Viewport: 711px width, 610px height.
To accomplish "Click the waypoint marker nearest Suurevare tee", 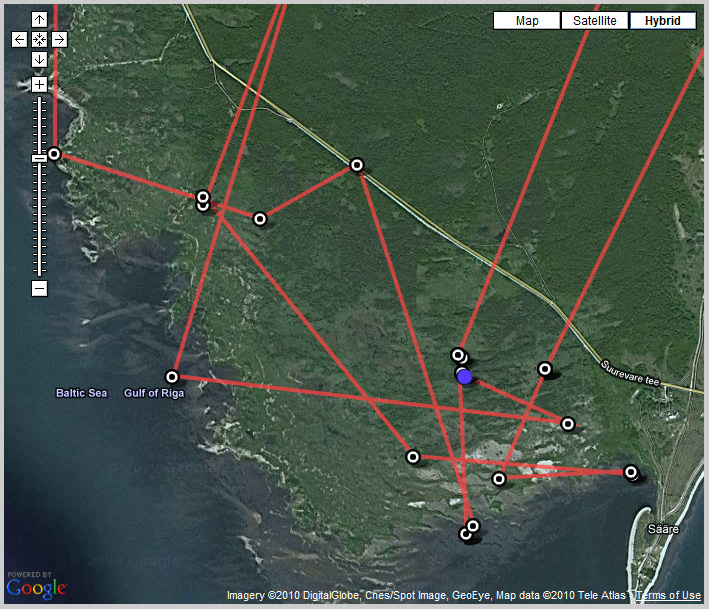I will [x=545, y=369].
